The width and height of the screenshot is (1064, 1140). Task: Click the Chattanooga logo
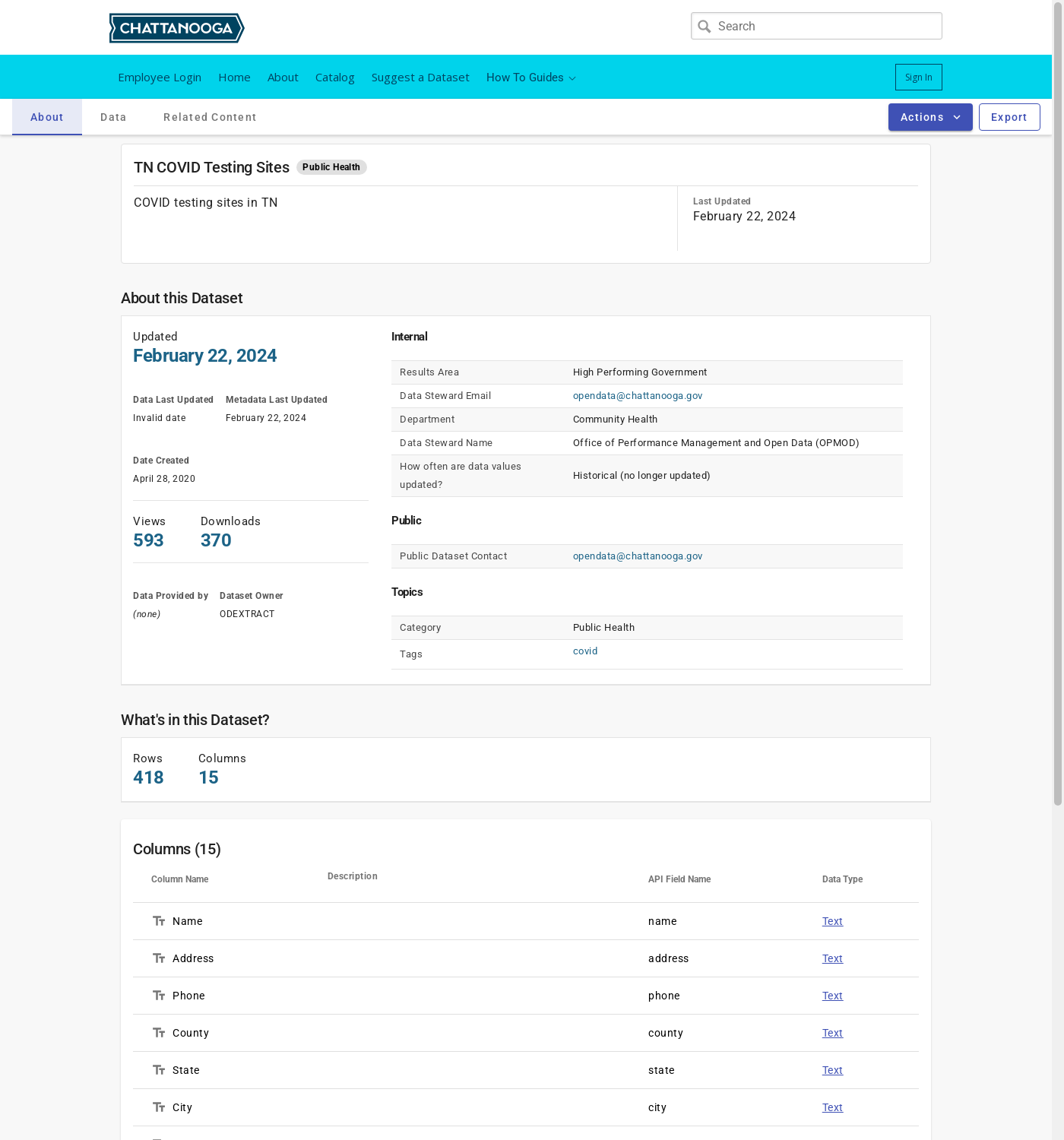pyautogui.click(x=176, y=28)
